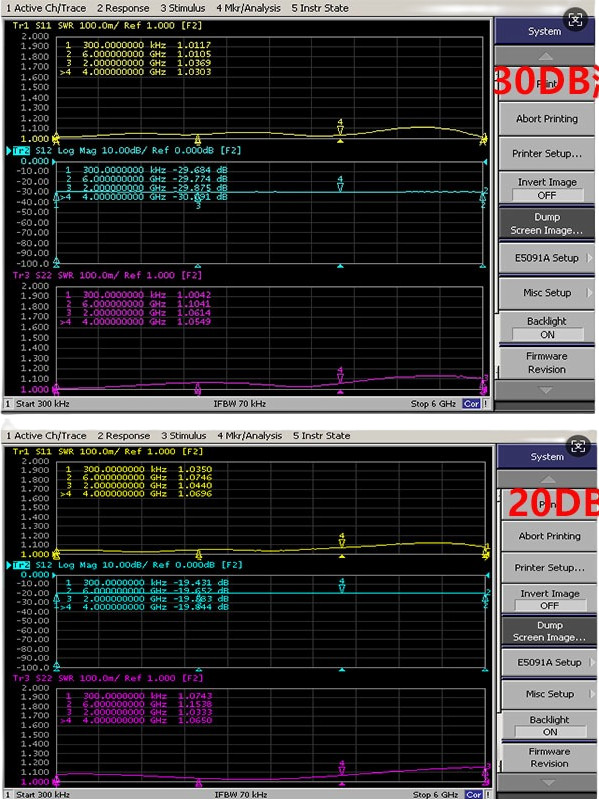Open the 3 Stimulus menu in the top window
The image size is (599, 800).
click(183, 8)
